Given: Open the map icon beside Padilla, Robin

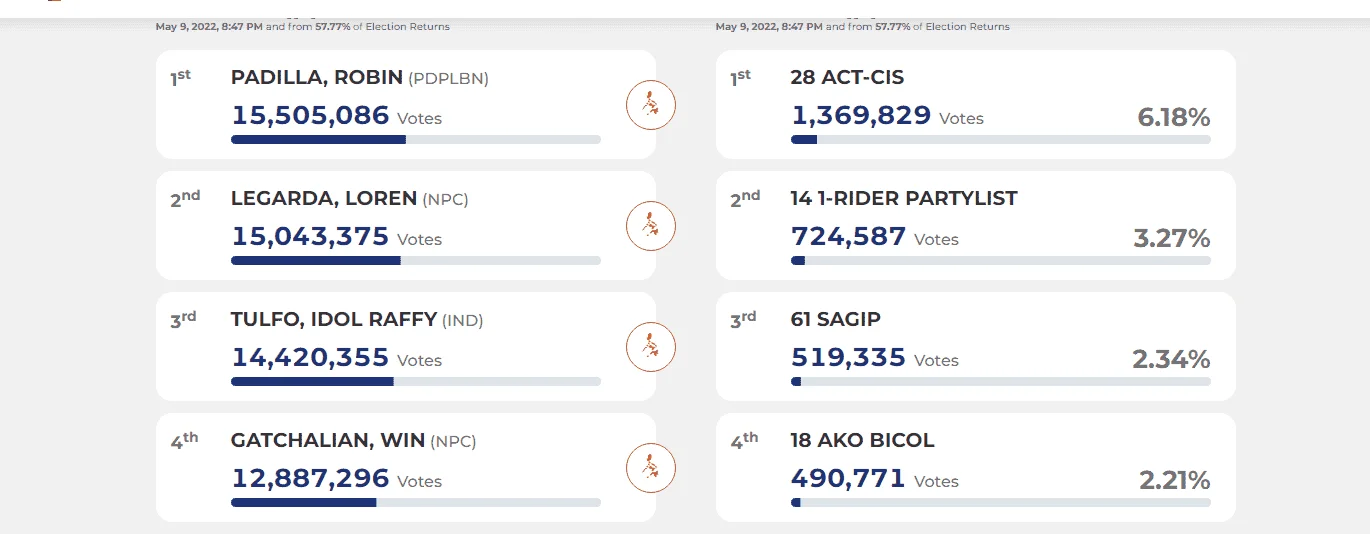Looking at the screenshot, I should point(651,104).
